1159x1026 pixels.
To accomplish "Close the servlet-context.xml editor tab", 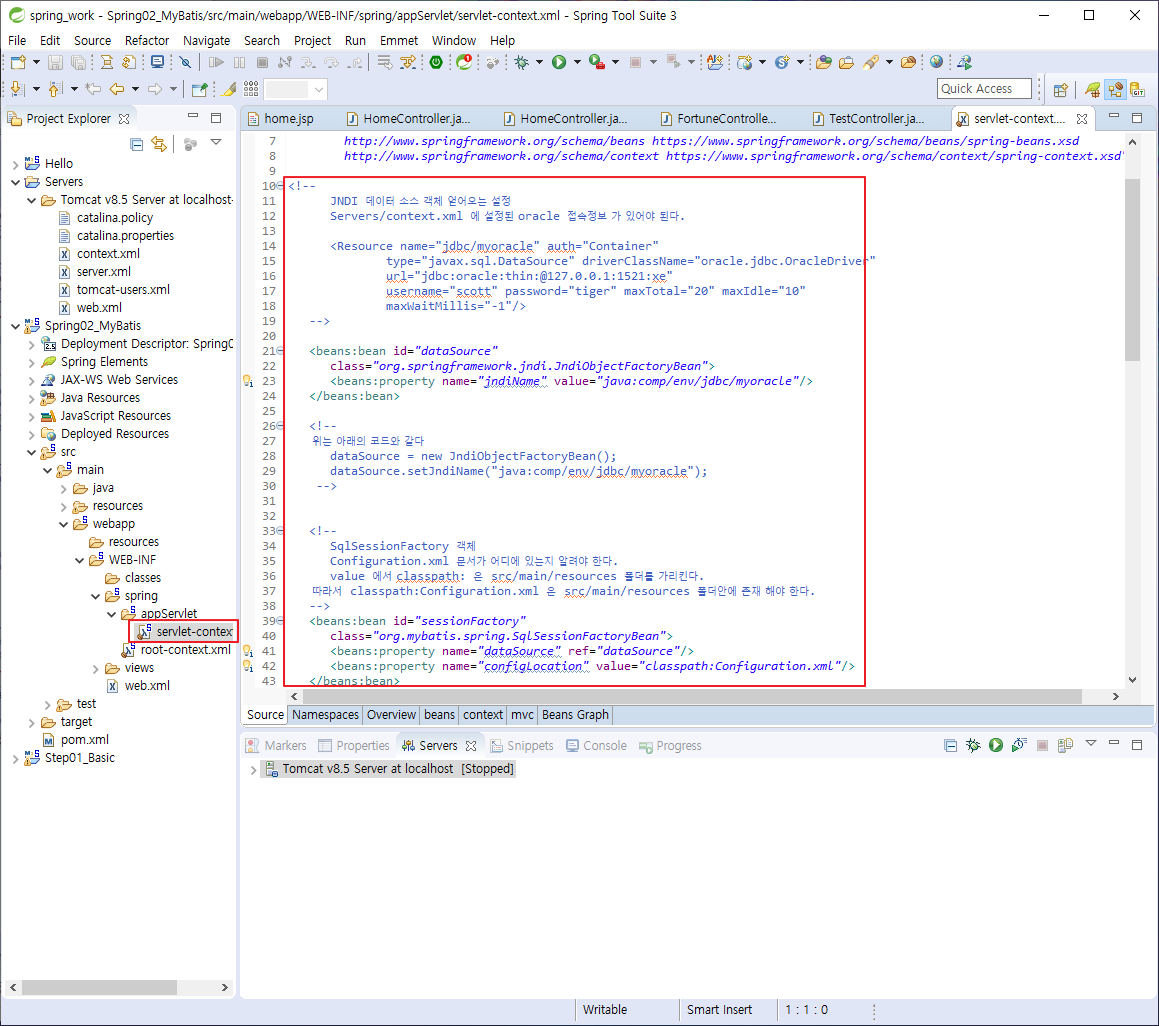I will point(1082,119).
